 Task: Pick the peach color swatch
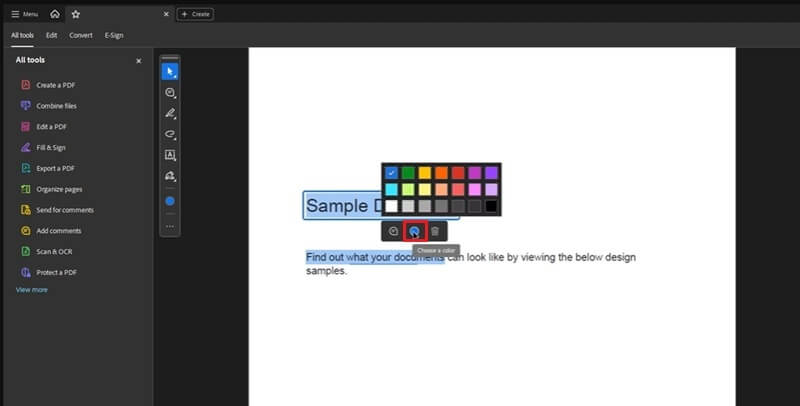coord(441,190)
